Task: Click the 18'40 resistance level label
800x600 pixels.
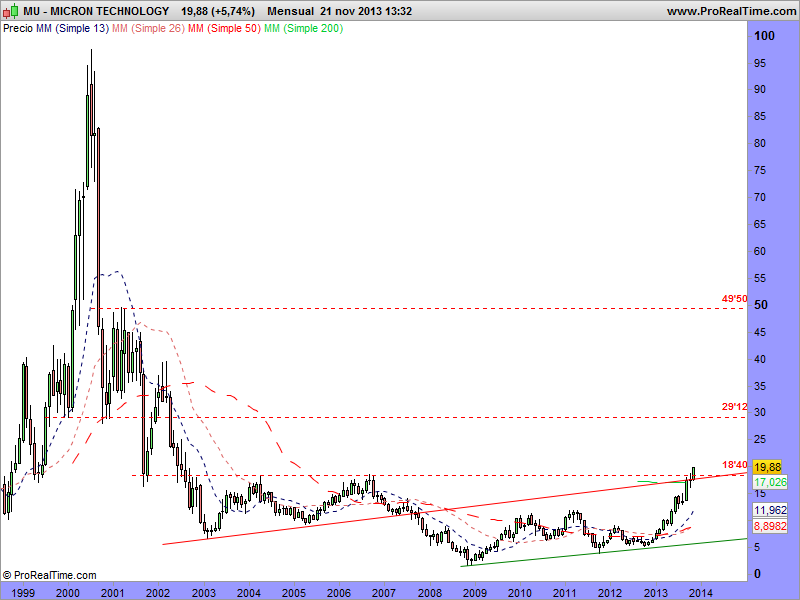Action: (734, 465)
